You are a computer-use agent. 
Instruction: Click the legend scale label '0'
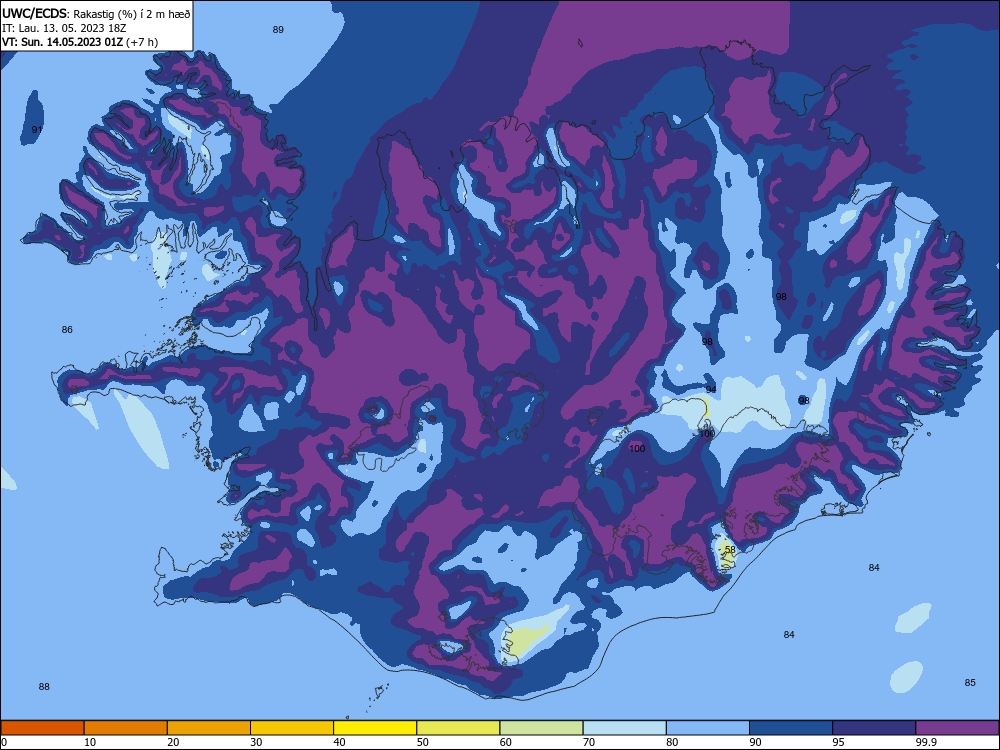tap(4, 742)
